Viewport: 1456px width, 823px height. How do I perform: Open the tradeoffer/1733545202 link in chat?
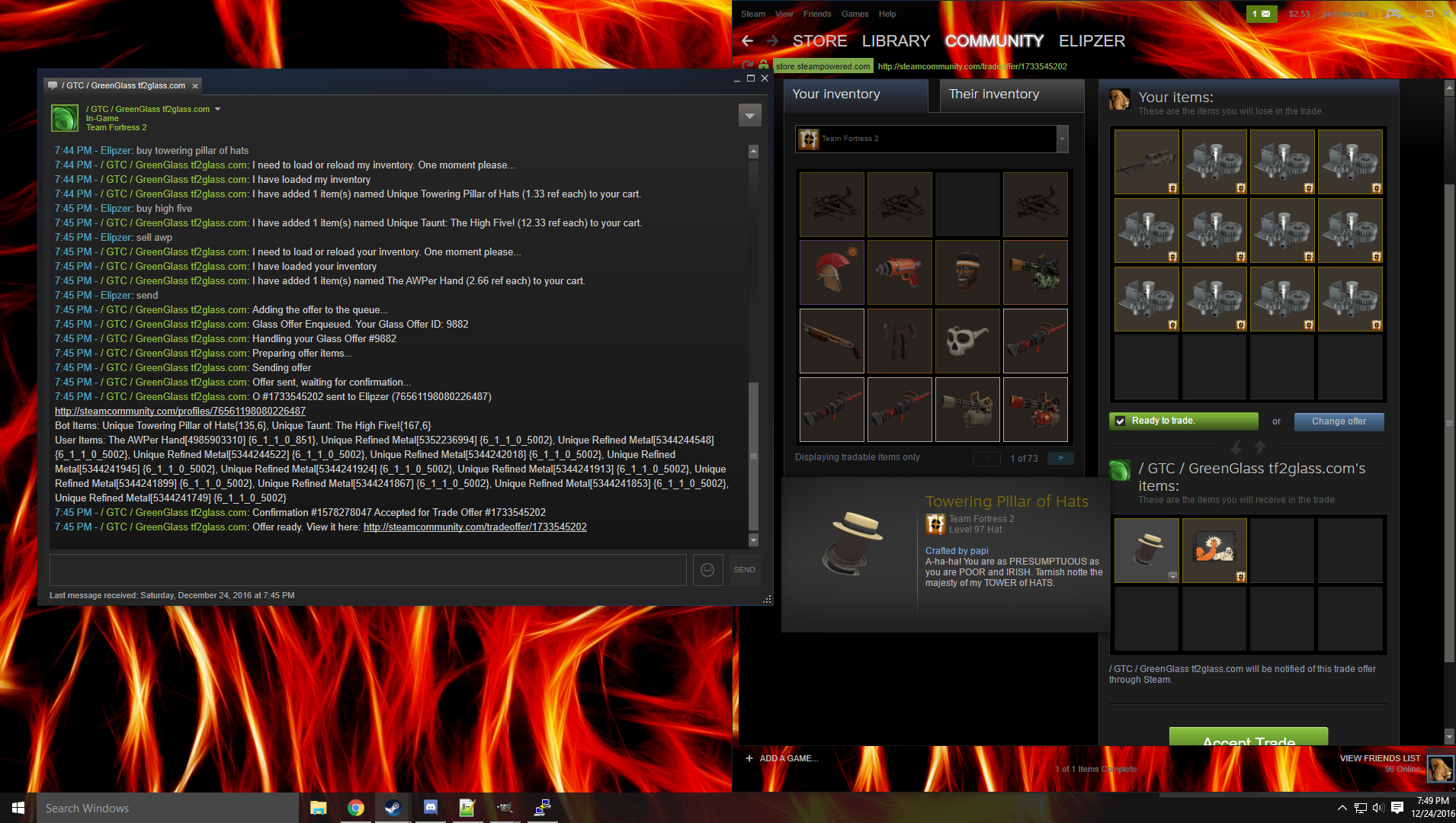click(x=474, y=527)
